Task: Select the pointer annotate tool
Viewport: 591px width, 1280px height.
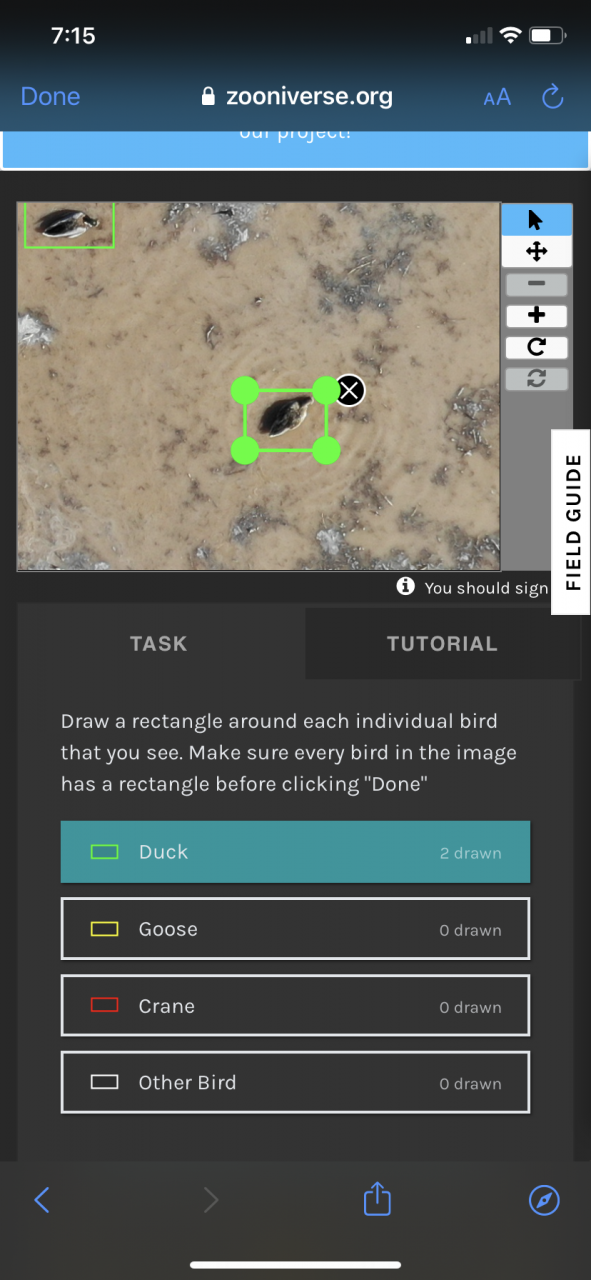Action: pos(536,219)
